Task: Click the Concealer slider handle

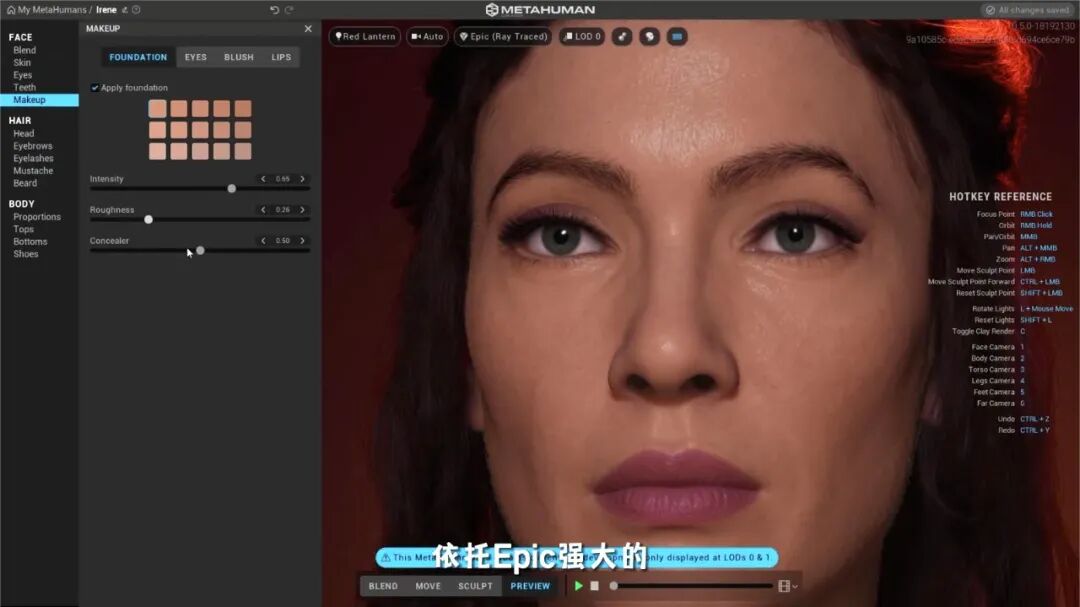Action: [200, 250]
